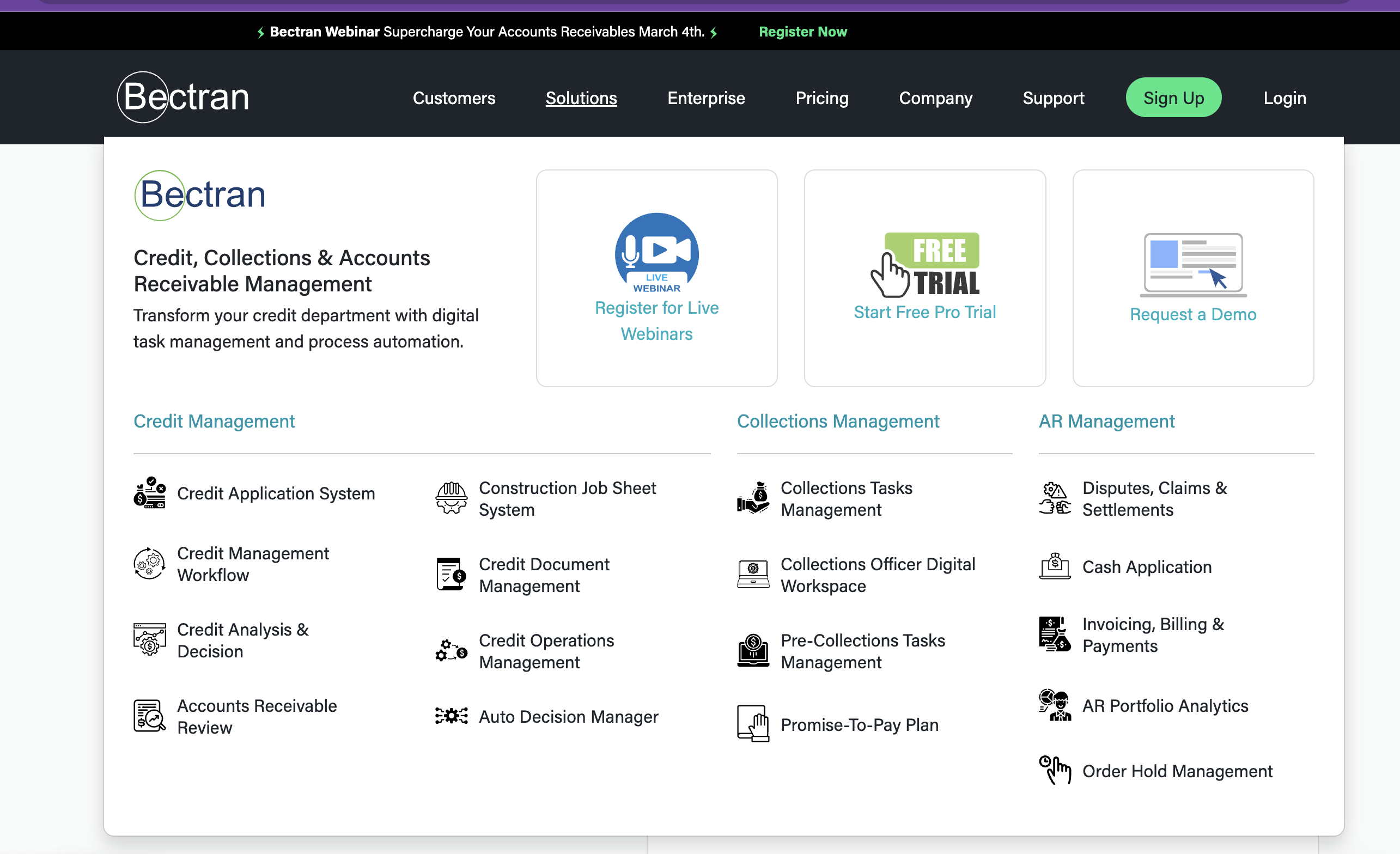Click the blue Bectran logo in dropdown panel
Image resolution: width=1400 pixels, height=854 pixels.
point(199,195)
